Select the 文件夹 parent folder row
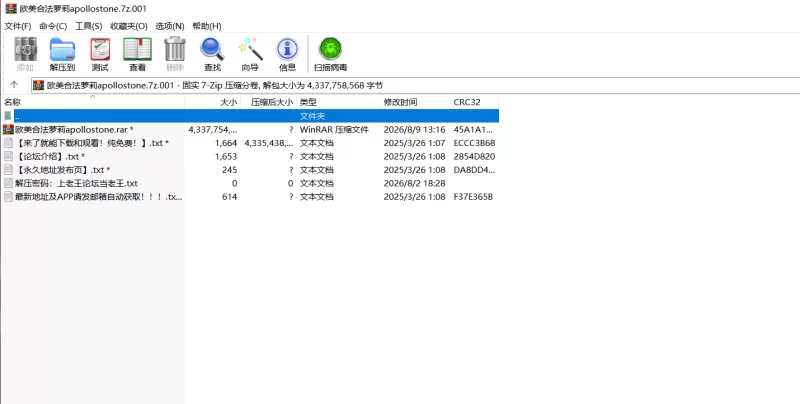Image resolution: width=800 pixels, height=404 pixels. (250, 116)
